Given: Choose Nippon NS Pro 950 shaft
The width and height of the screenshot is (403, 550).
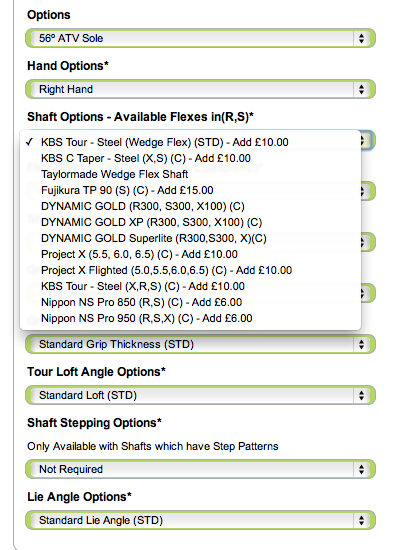Looking at the screenshot, I should pyautogui.click(x=190, y=318).
